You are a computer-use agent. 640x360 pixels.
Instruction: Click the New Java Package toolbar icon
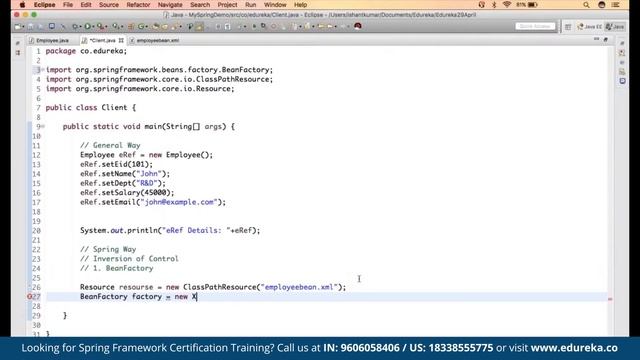[x=131, y=27]
